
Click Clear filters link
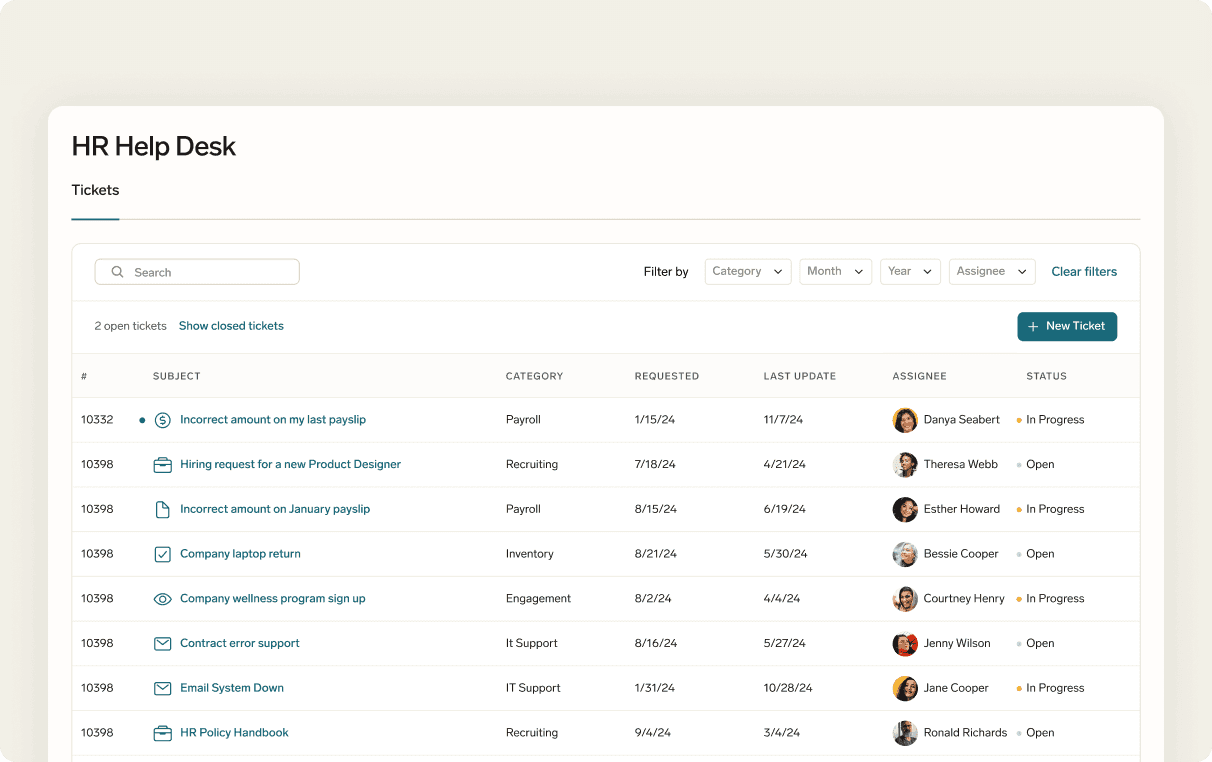[x=1084, y=272]
